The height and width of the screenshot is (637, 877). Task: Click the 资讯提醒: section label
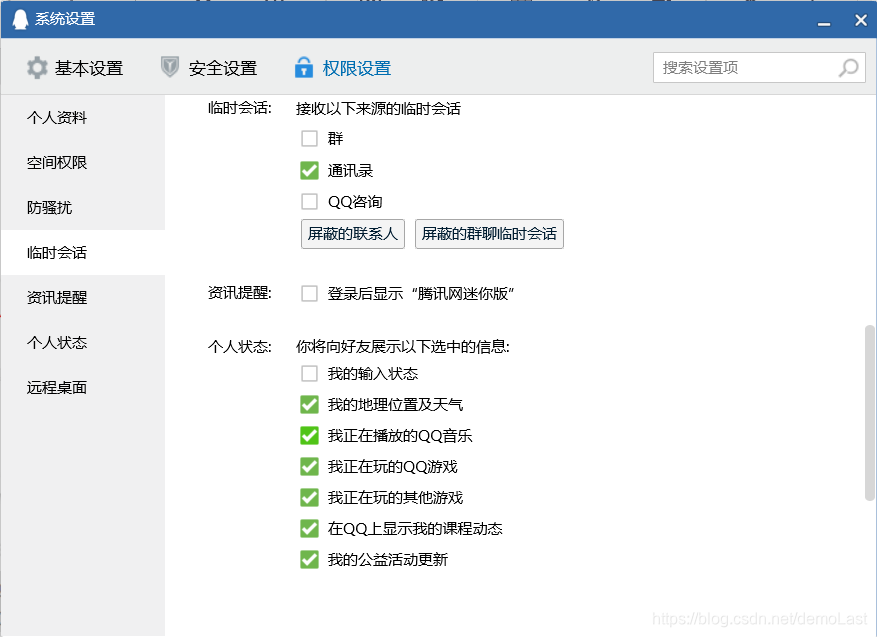click(239, 292)
